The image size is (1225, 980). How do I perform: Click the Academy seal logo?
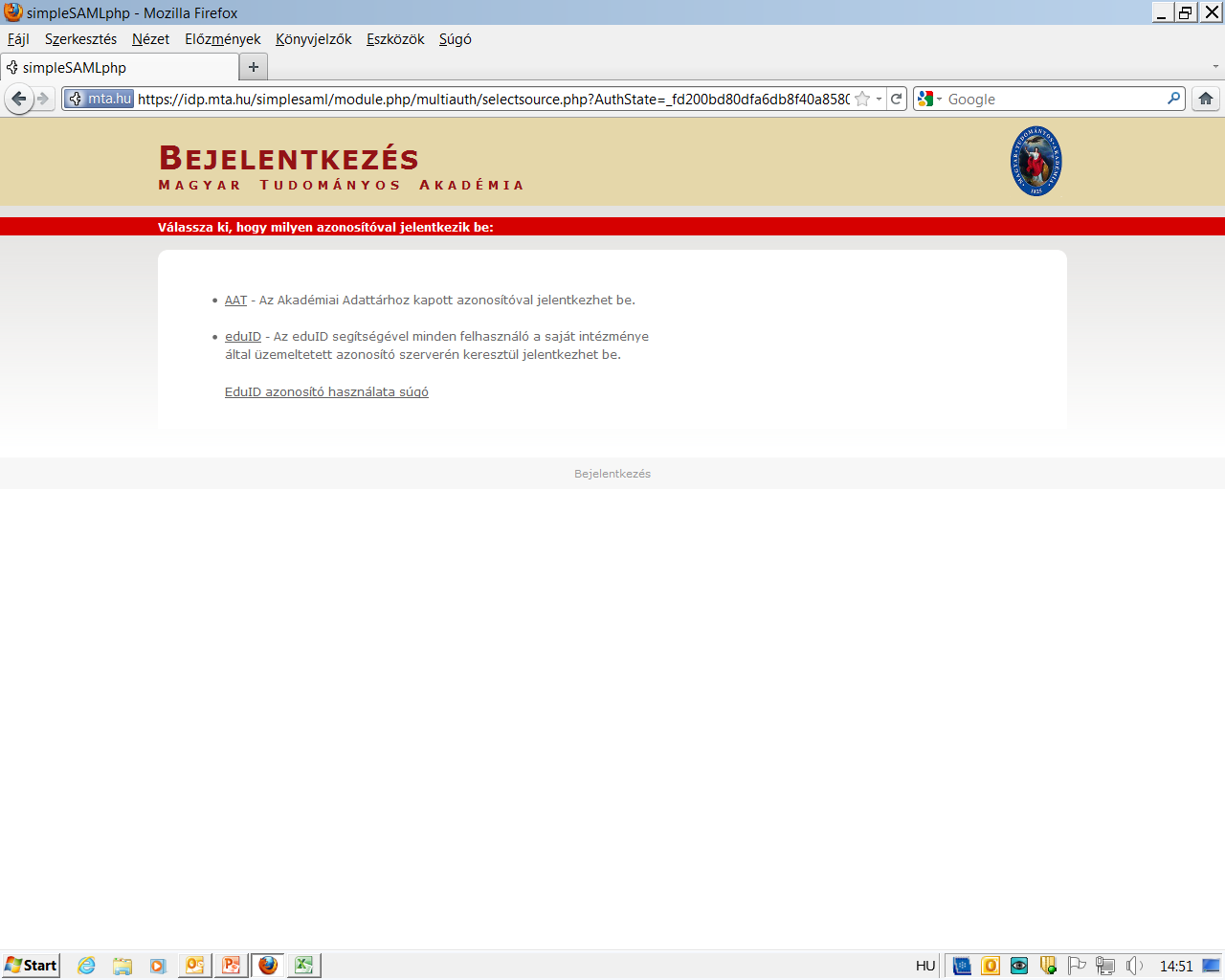[1036, 161]
